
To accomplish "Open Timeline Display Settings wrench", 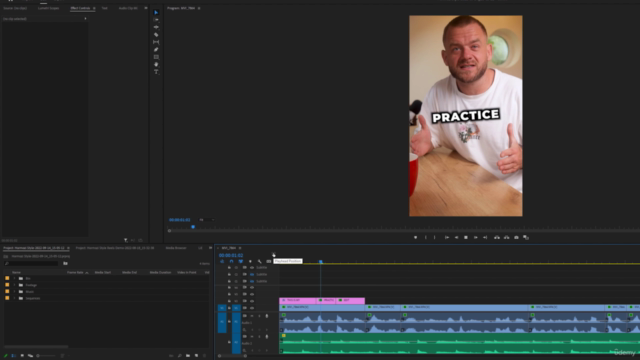I will [x=260, y=261].
